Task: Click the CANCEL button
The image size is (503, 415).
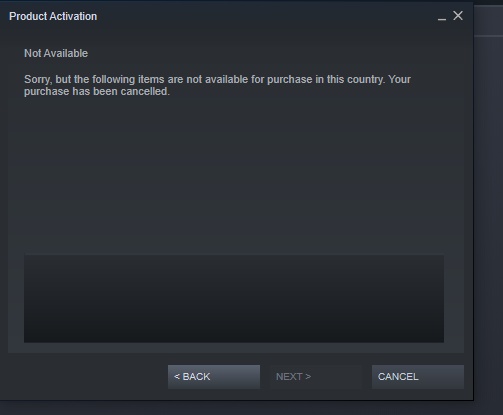Action: click(418, 377)
